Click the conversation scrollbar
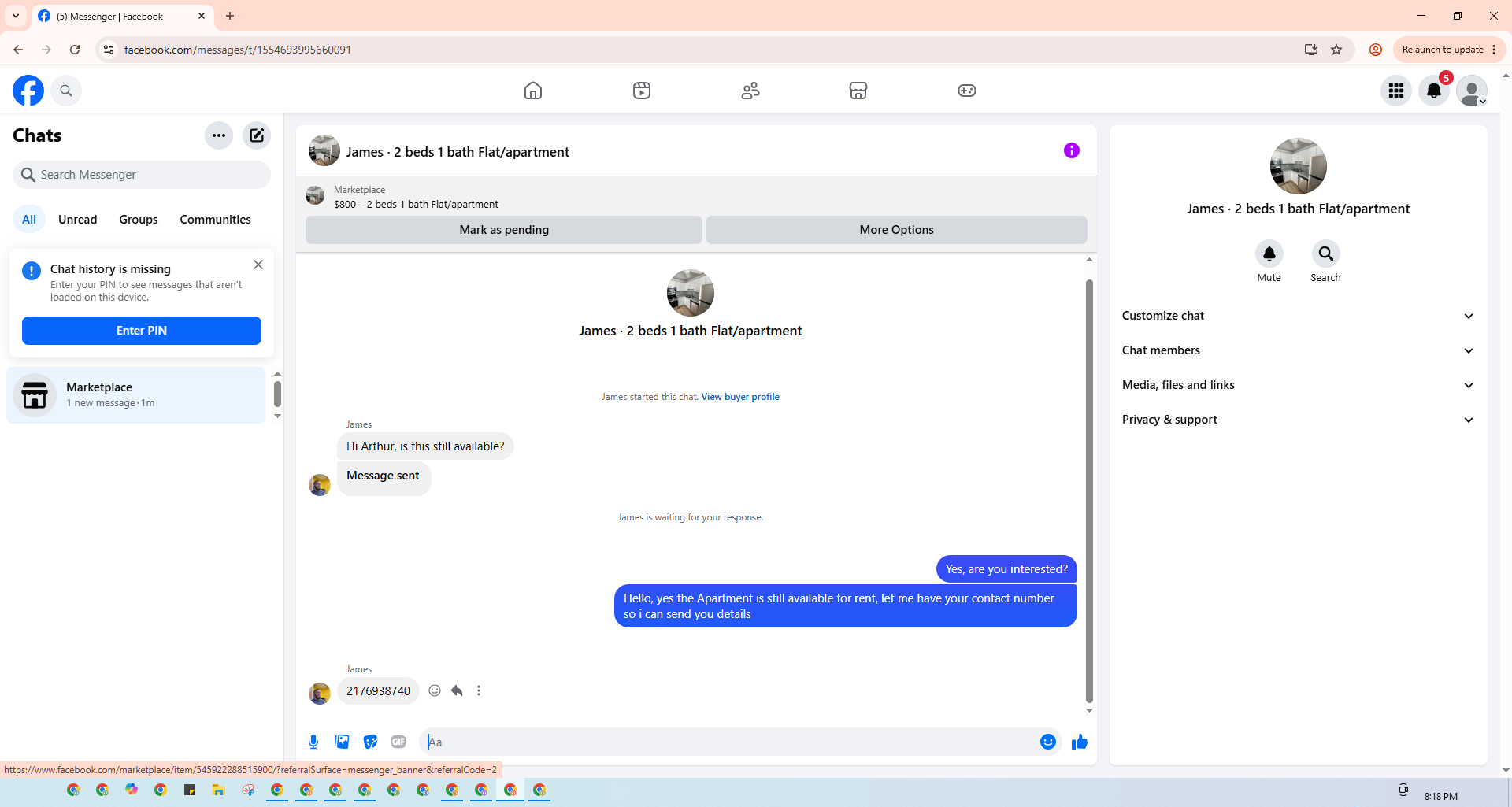 point(1089,491)
